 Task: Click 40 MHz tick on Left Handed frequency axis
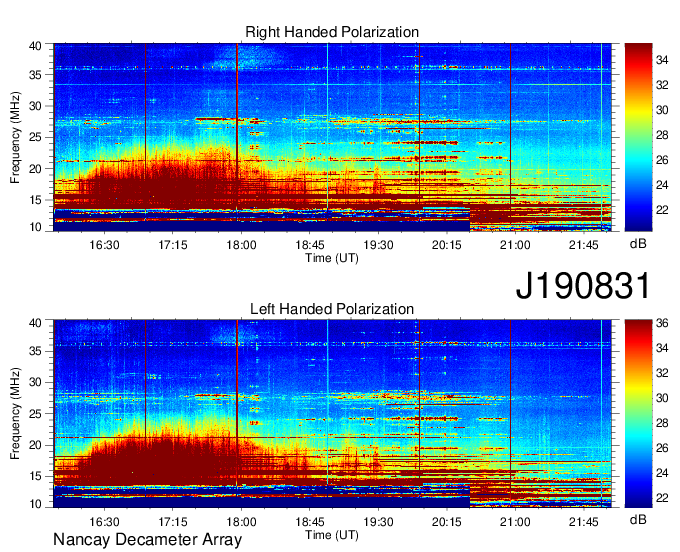pyautogui.click(x=35, y=322)
